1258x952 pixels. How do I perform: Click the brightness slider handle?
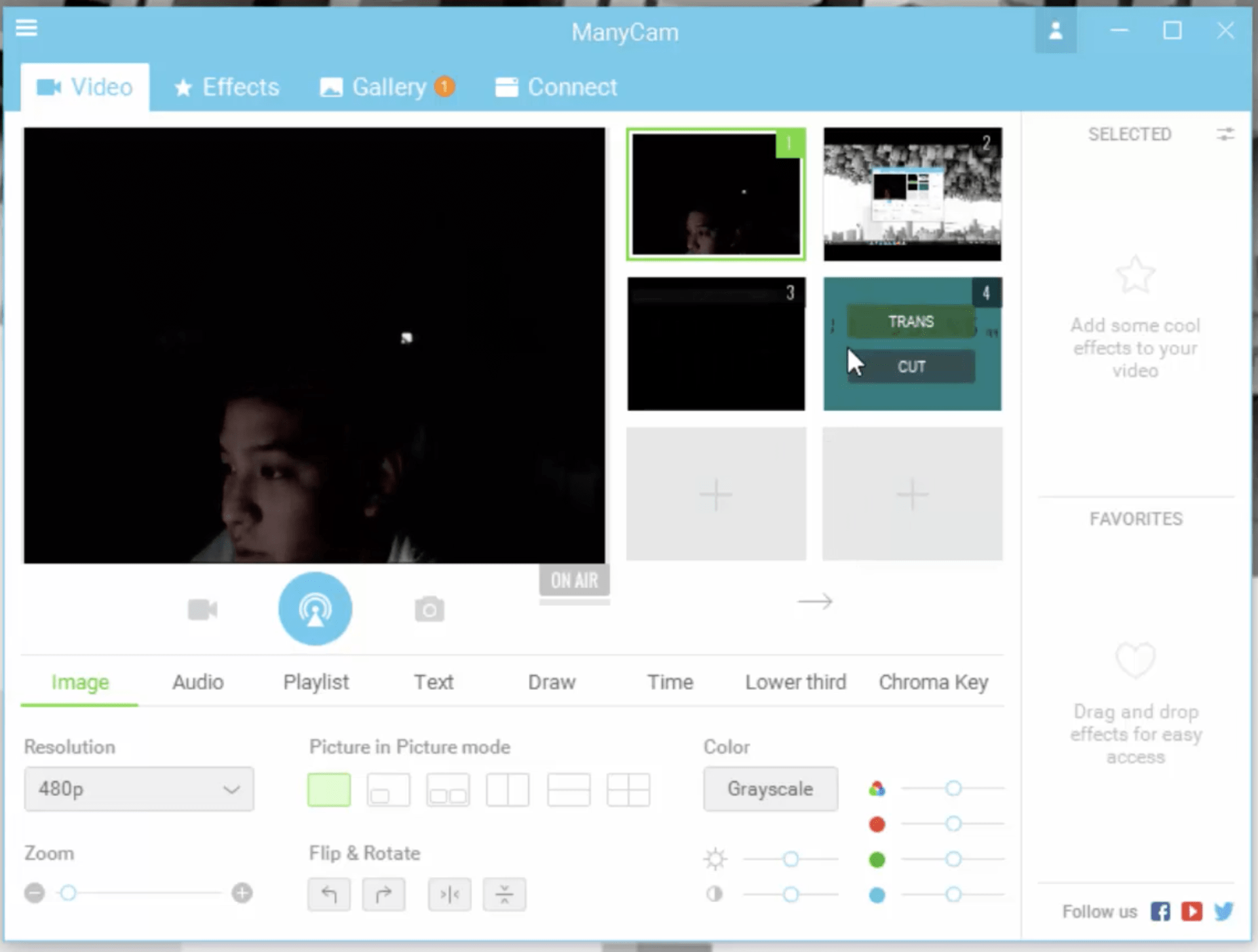791,859
